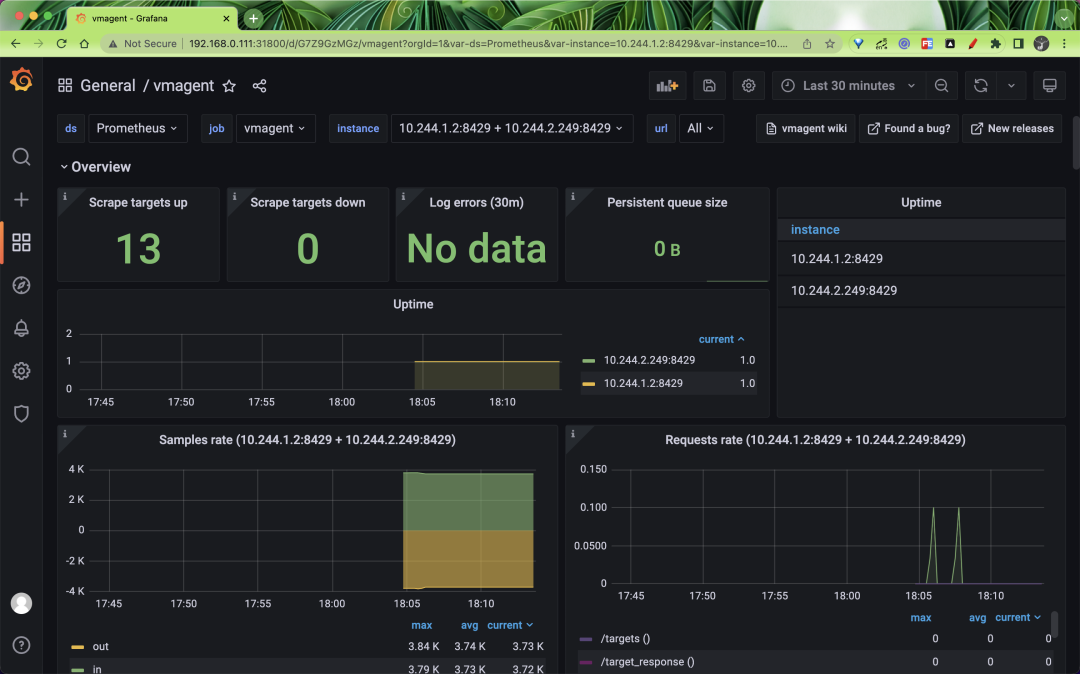Viewport: 1080px width, 674px height.
Task: Sort Uptime table by current column
Action: coord(718,339)
